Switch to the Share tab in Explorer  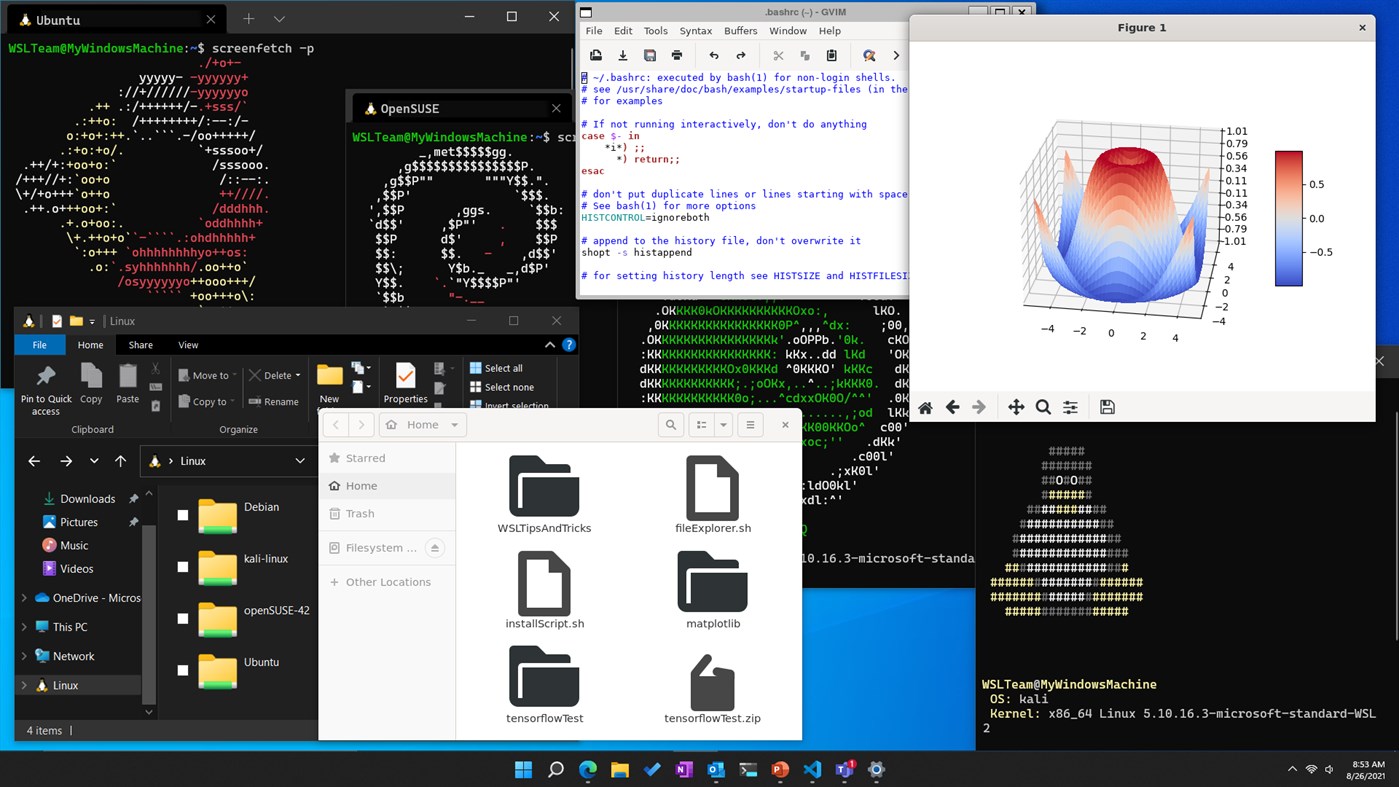pyautogui.click(x=140, y=344)
